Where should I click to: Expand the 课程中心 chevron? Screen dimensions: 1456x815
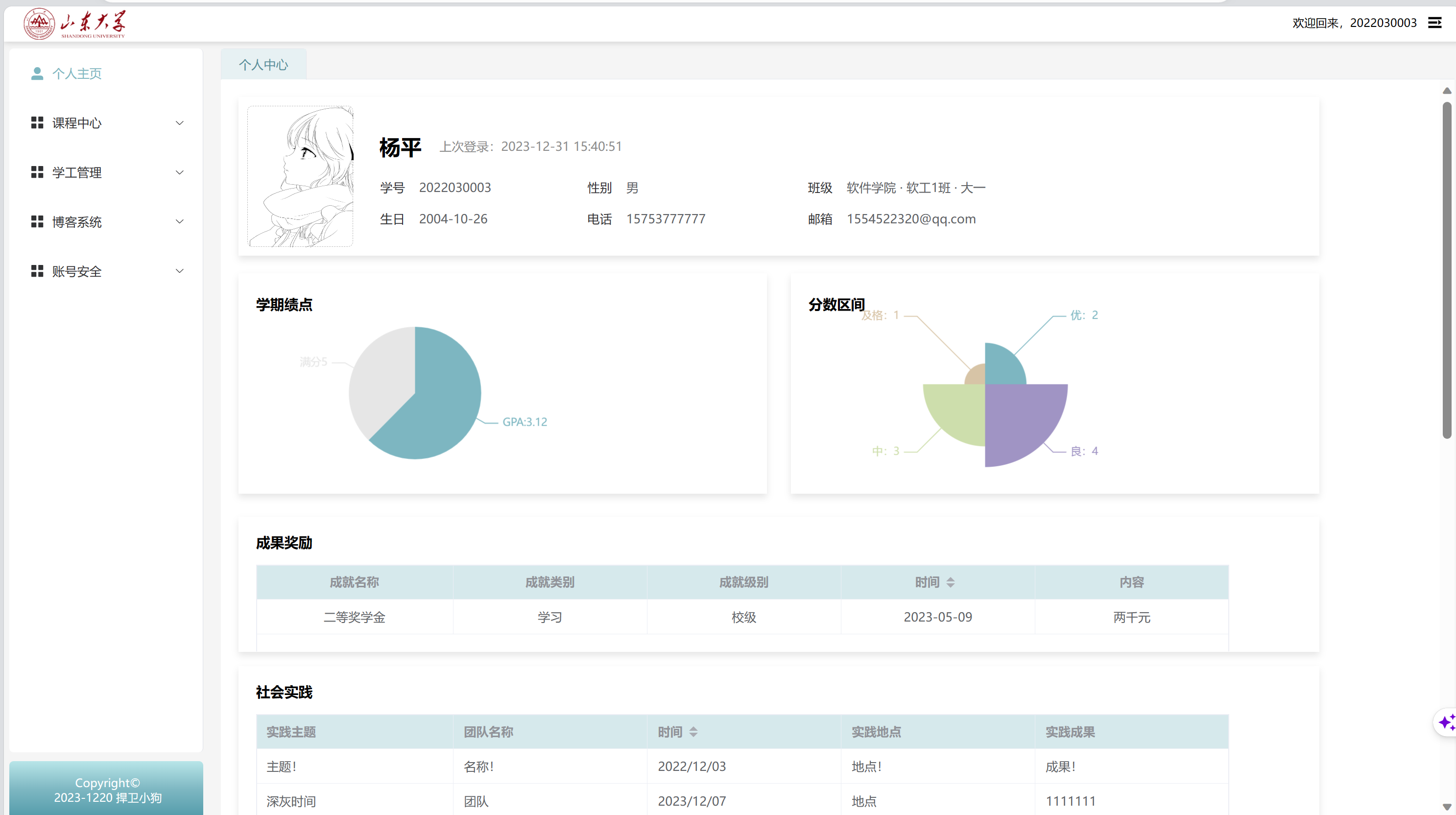[180, 122]
